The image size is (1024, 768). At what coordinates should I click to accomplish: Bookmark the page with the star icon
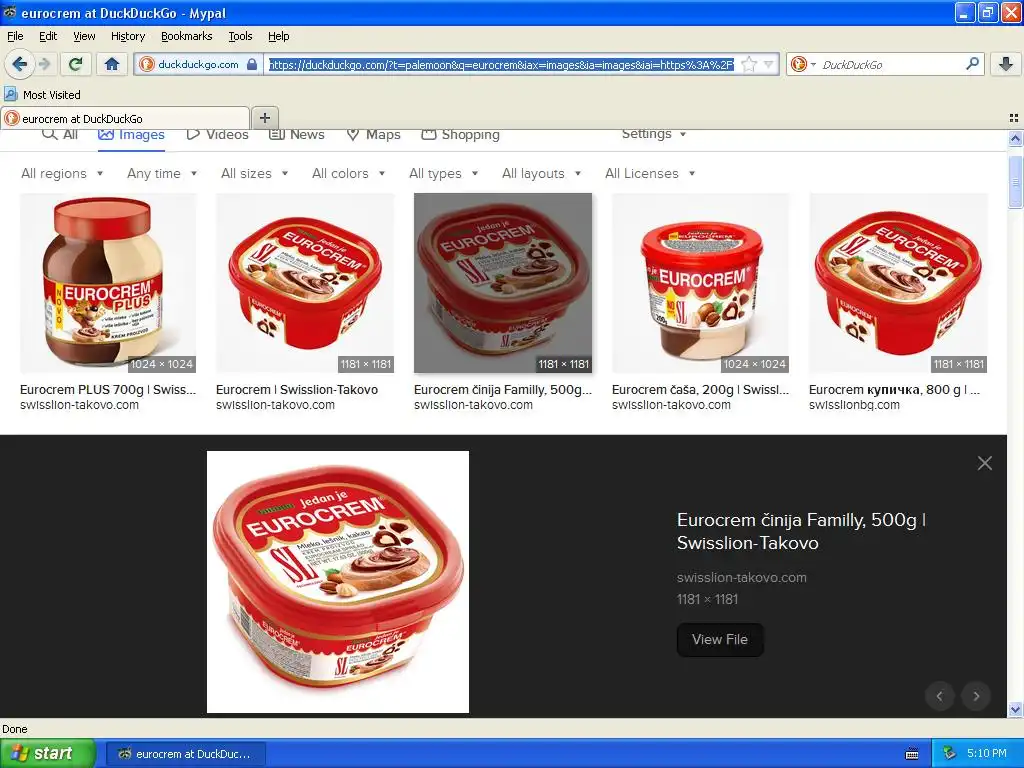(x=749, y=64)
